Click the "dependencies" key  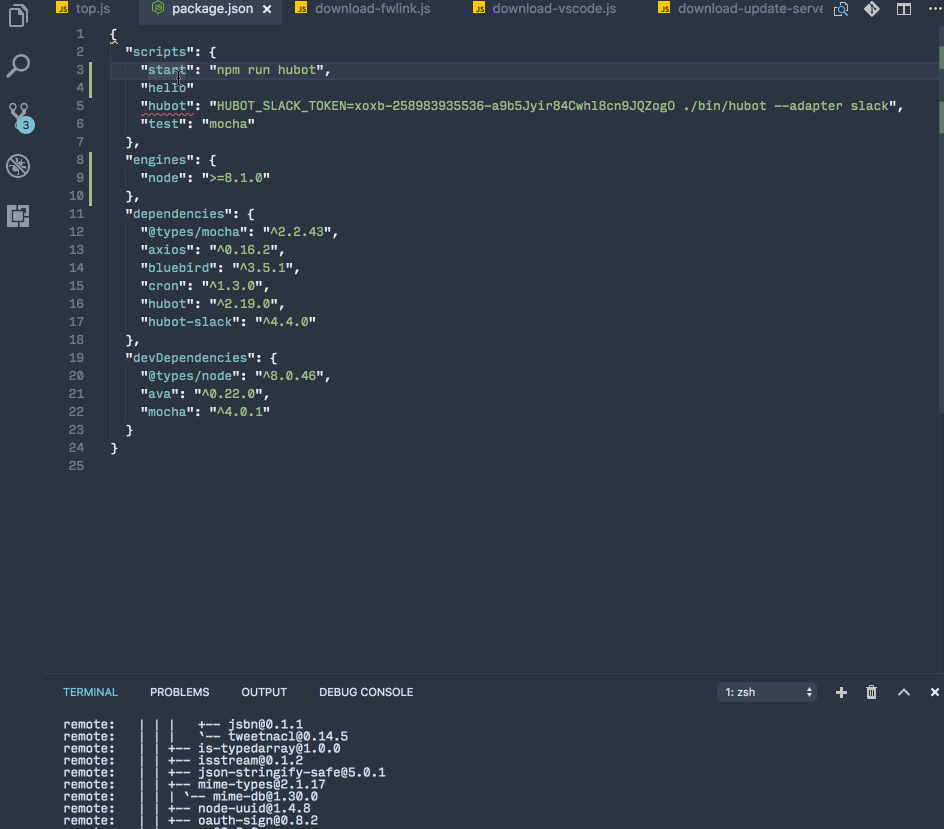[x=178, y=214]
